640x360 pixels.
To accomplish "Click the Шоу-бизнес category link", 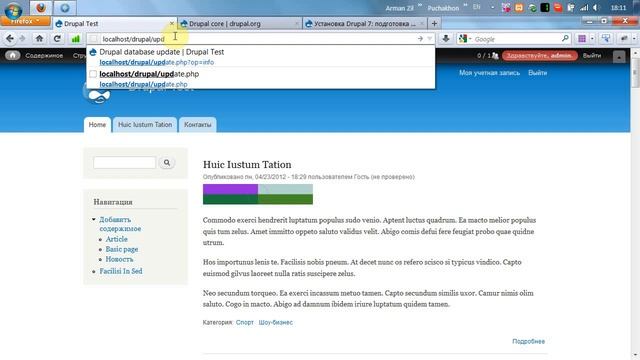I will click(x=276, y=322).
